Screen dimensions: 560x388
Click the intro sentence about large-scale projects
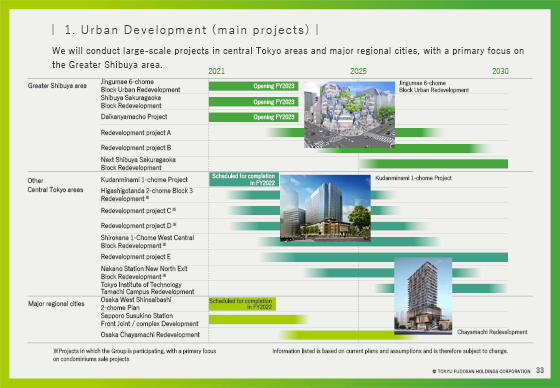pyautogui.click(x=288, y=58)
